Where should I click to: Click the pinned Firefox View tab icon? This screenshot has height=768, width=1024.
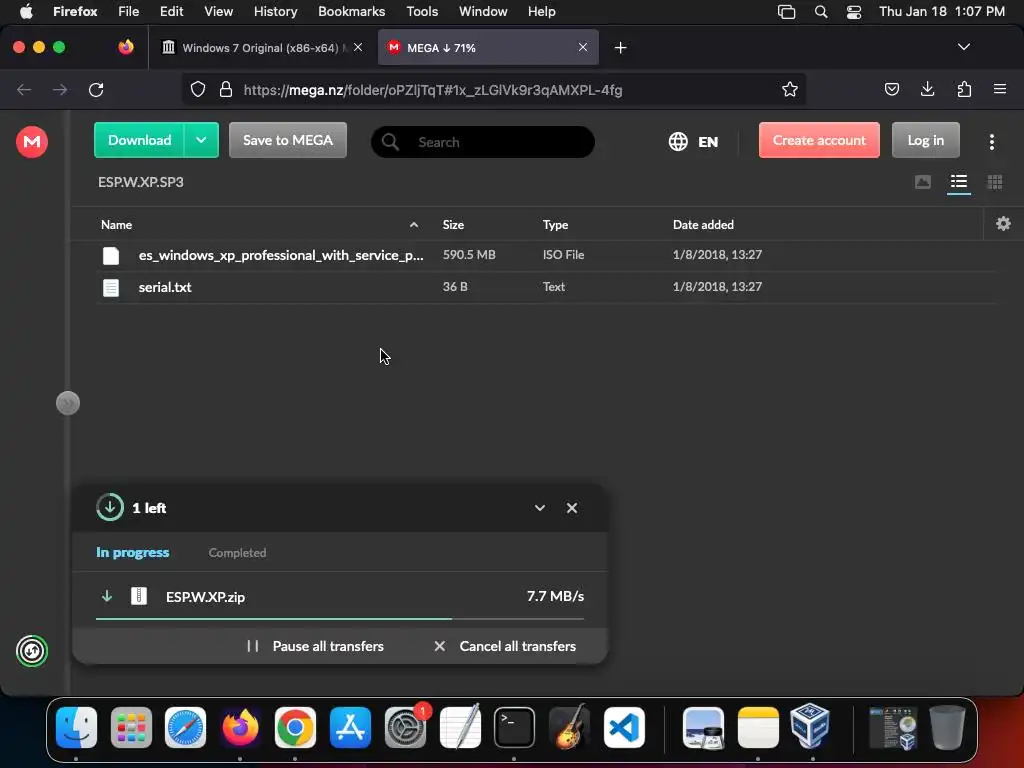pyautogui.click(x=126, y=47)
